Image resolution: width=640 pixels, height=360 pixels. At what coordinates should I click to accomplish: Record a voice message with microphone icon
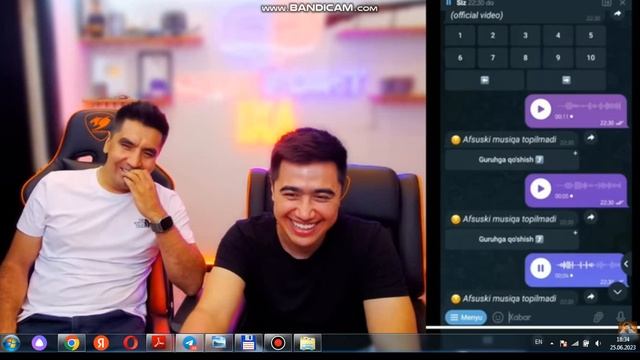[620, 317]
